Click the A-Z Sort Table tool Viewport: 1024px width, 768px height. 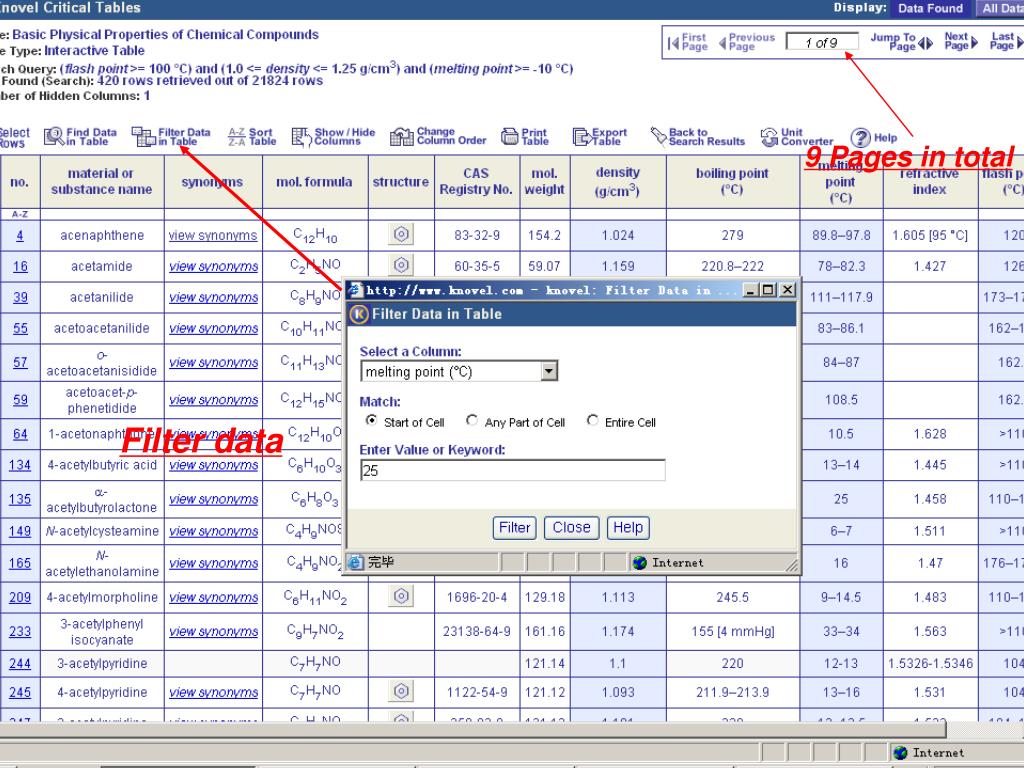click(252, 136)
